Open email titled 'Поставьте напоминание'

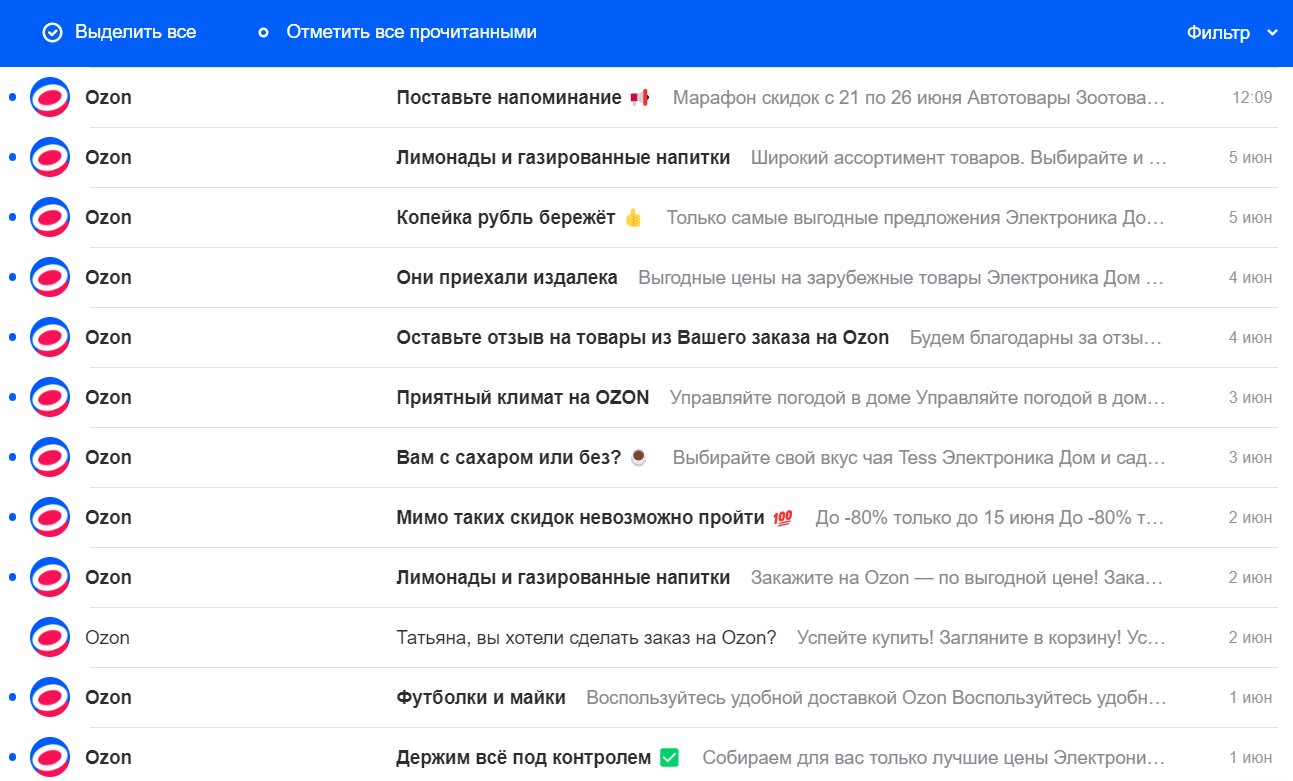[x=509, y=97]
